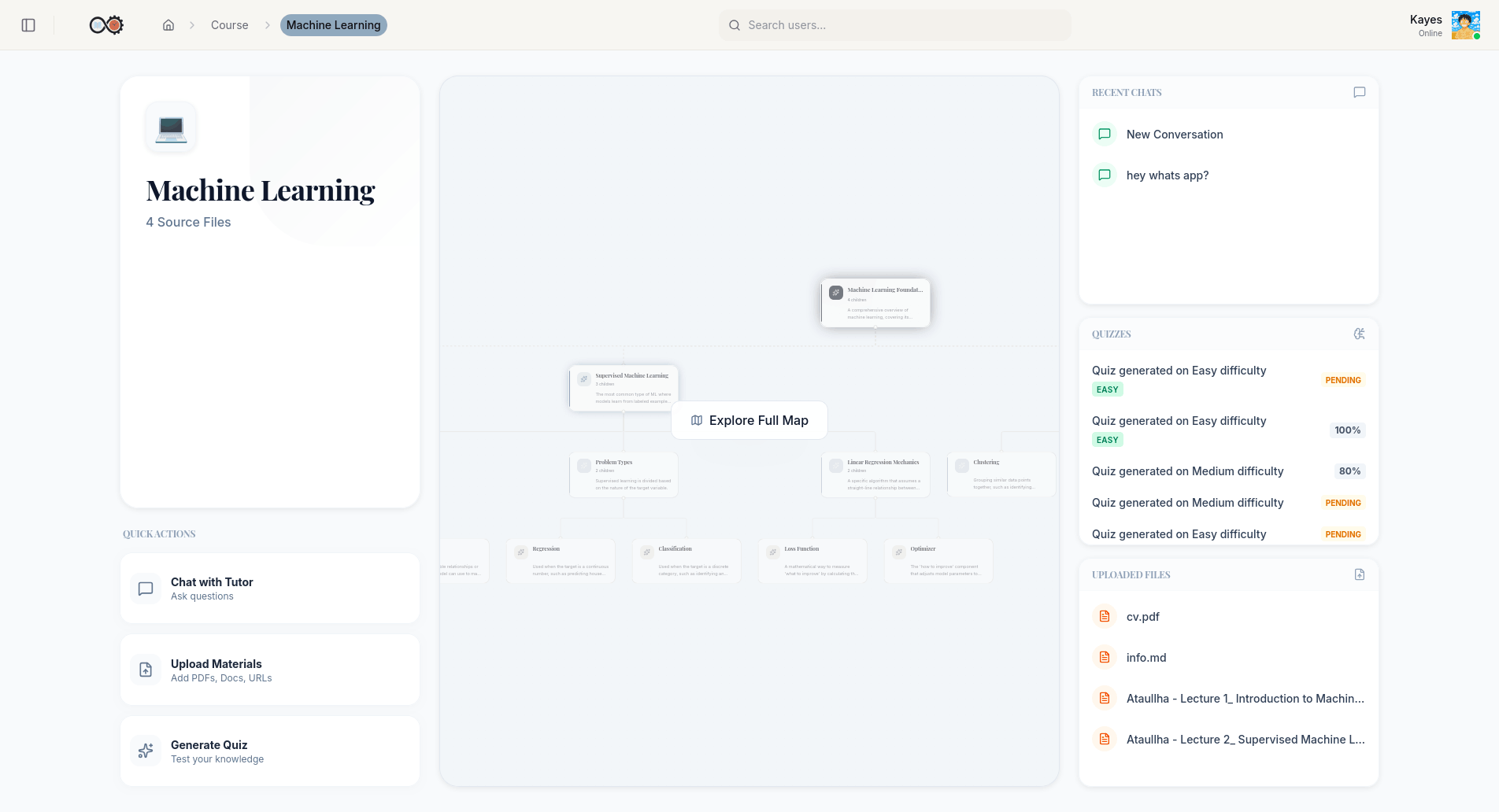Open Upload Materials quick action
This screenshot has width=1499, height=812.
(270, 670)
